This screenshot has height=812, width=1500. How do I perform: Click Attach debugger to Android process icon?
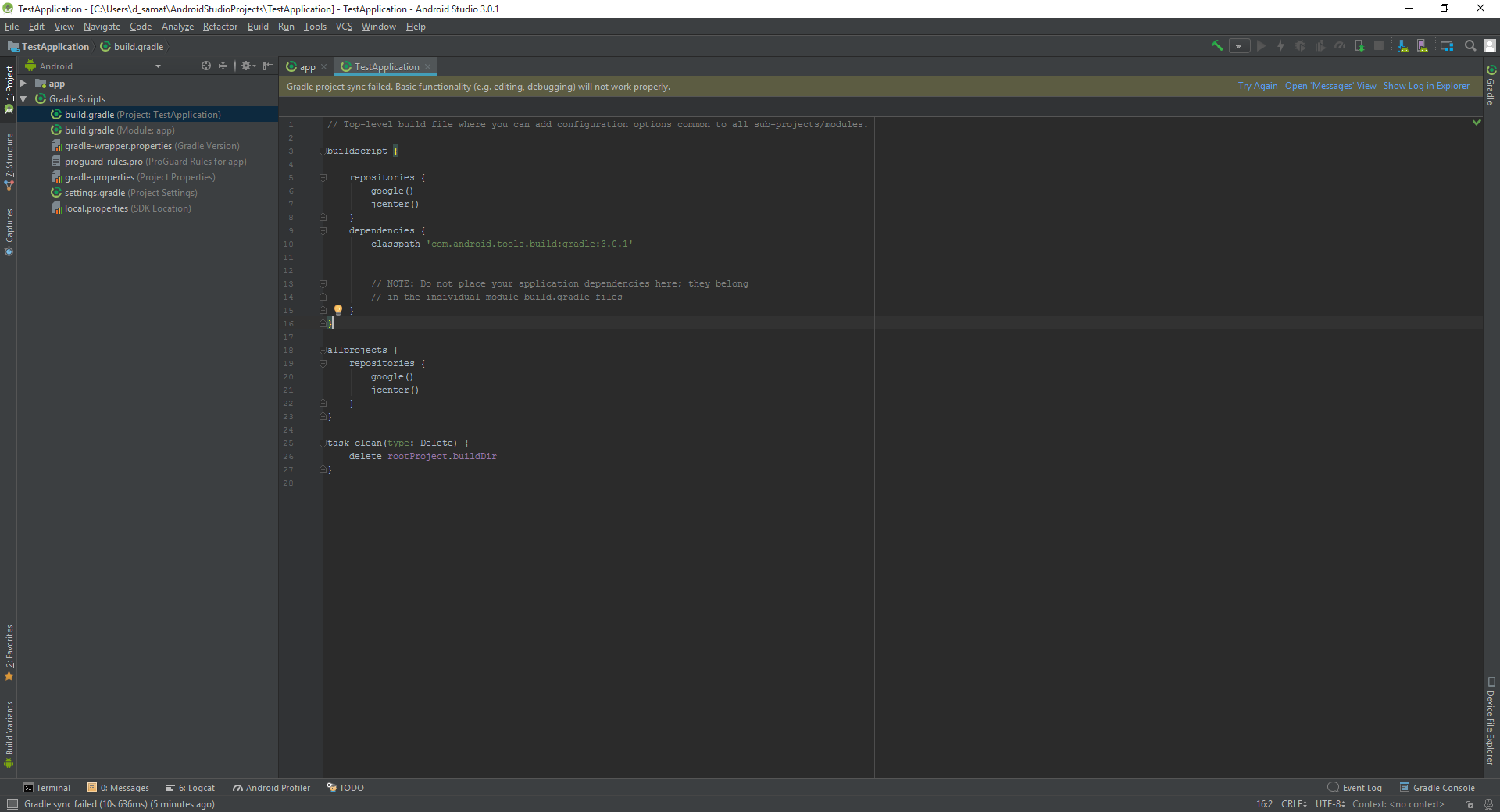tap(1359, 46)
